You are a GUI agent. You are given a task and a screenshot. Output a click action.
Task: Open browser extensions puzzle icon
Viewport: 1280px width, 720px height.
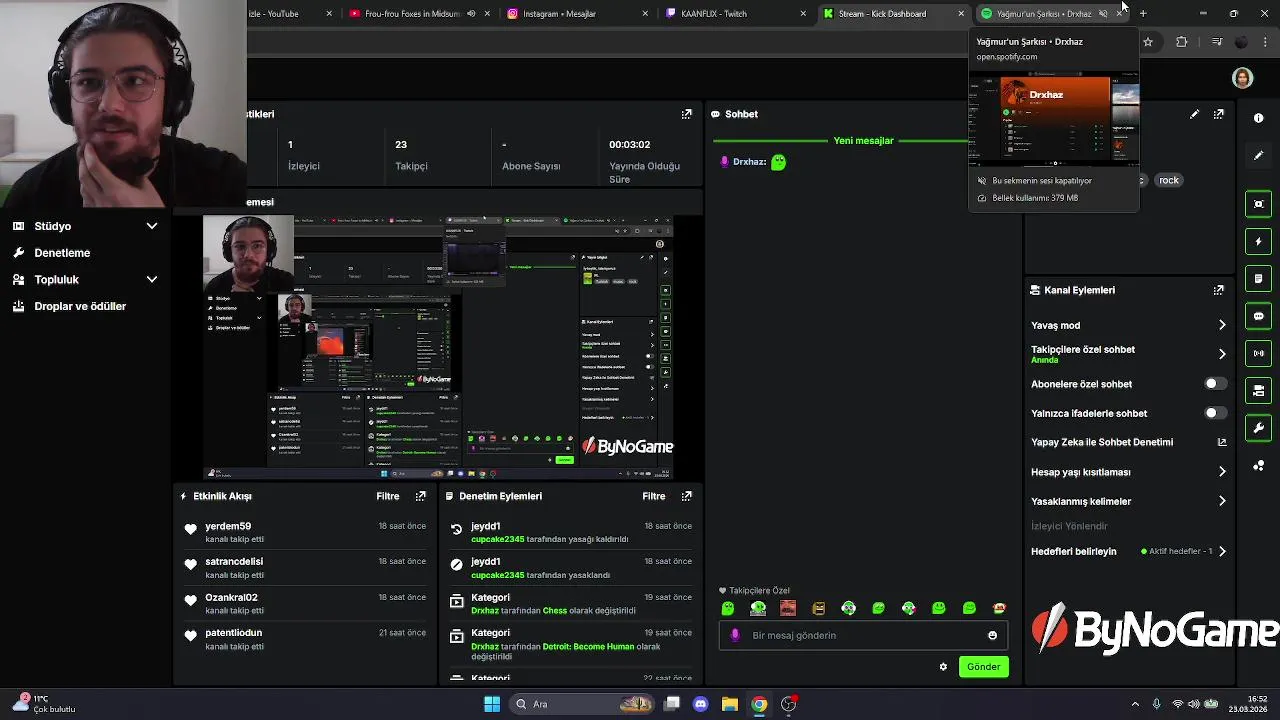(1181, 42)
